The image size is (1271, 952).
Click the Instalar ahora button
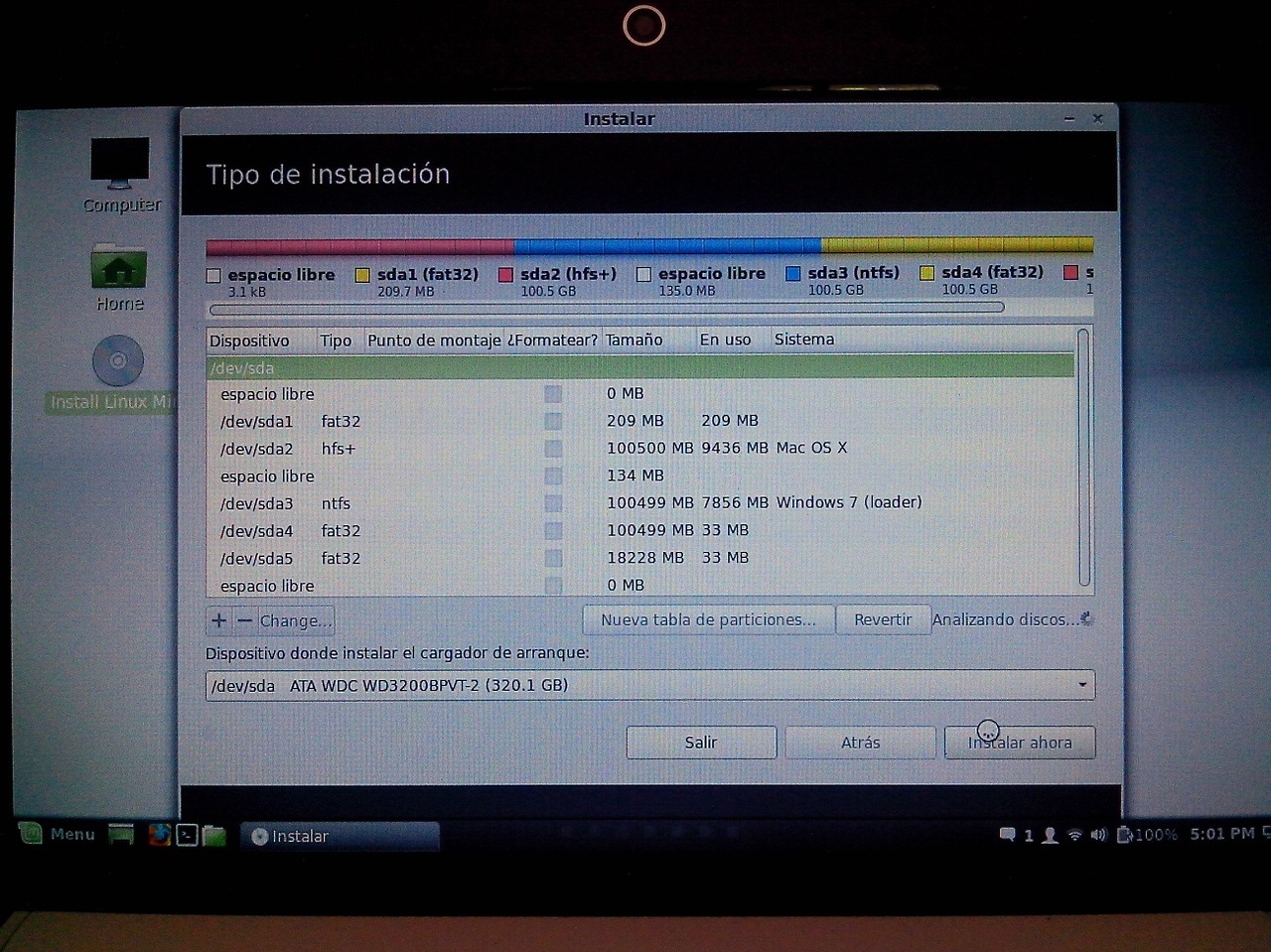click(1020, 743)
